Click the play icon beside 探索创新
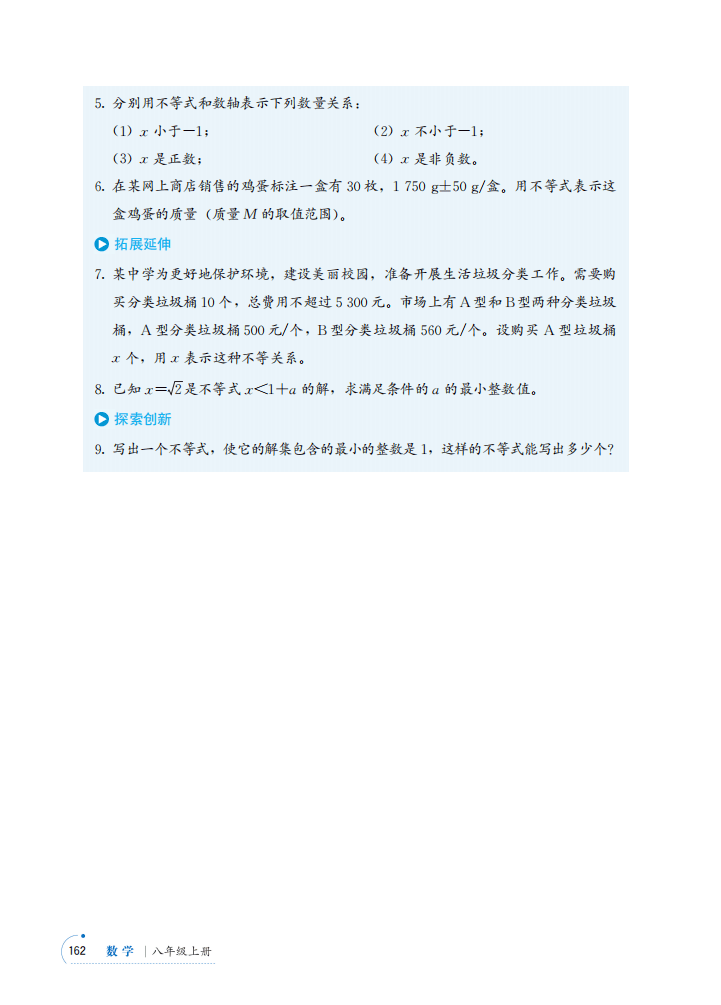 (x=101, y=419)
